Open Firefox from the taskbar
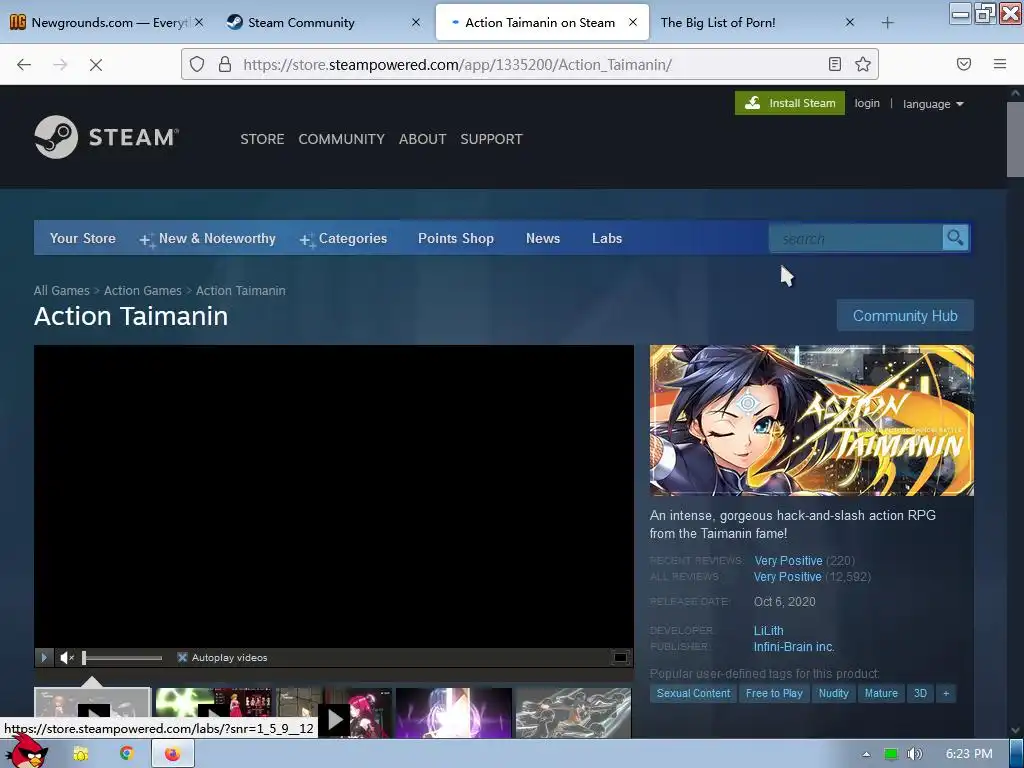The height and width of the screenshot is (768, 1024). tap(172, 754)
